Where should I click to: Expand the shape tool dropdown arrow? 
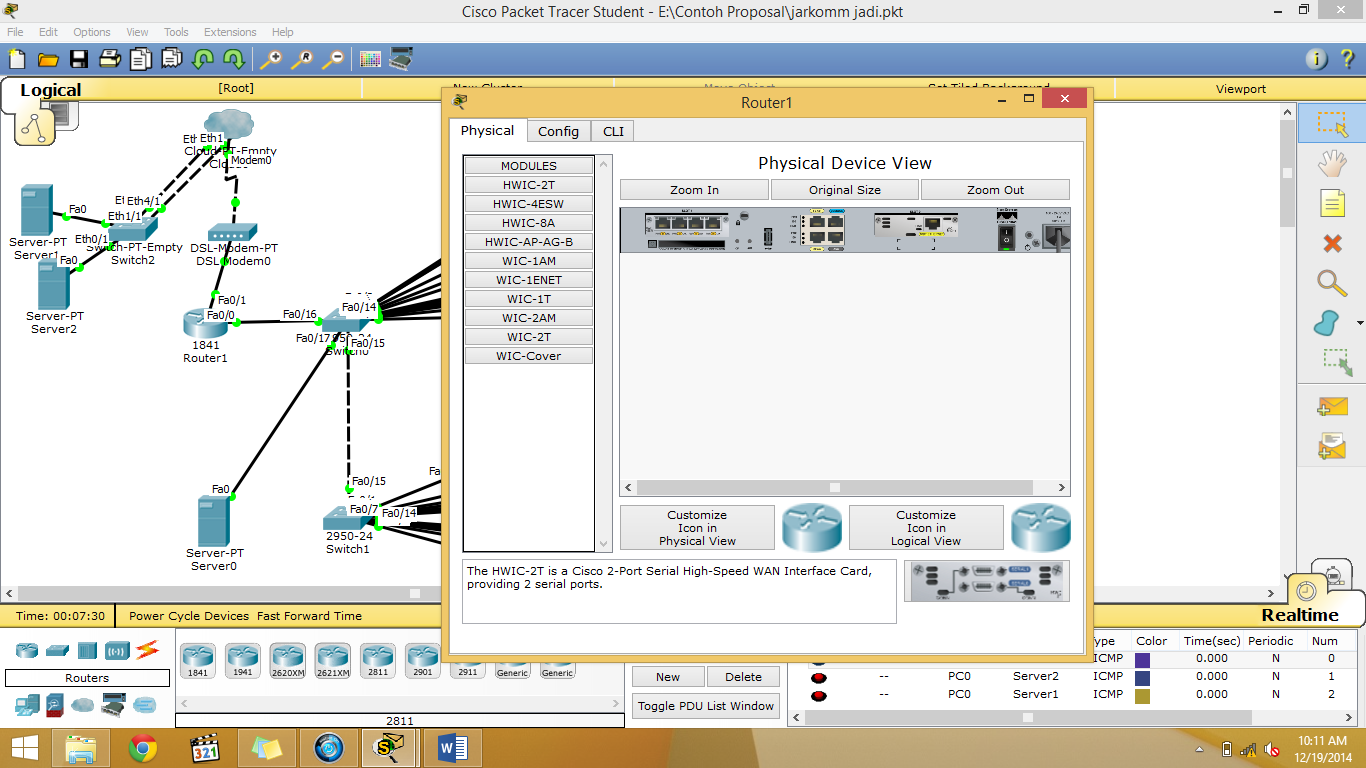pos(1359,323)
